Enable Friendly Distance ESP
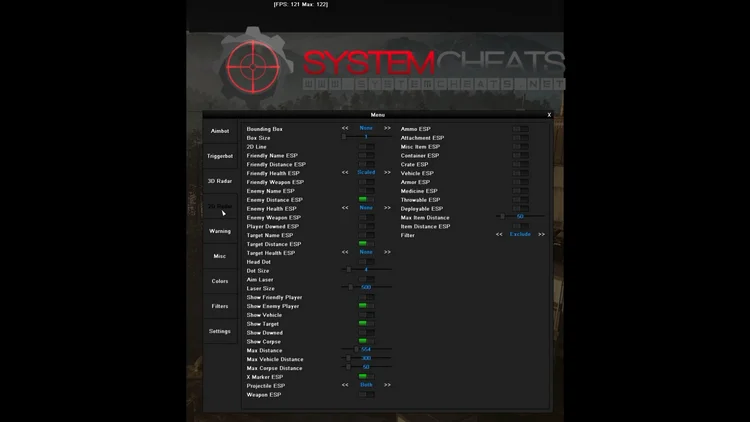This screenshot has width=750, height=422. (366, 164)
